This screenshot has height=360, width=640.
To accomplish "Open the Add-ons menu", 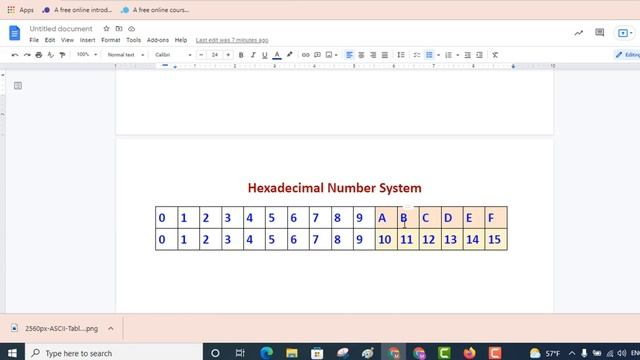I will point(158,40).
